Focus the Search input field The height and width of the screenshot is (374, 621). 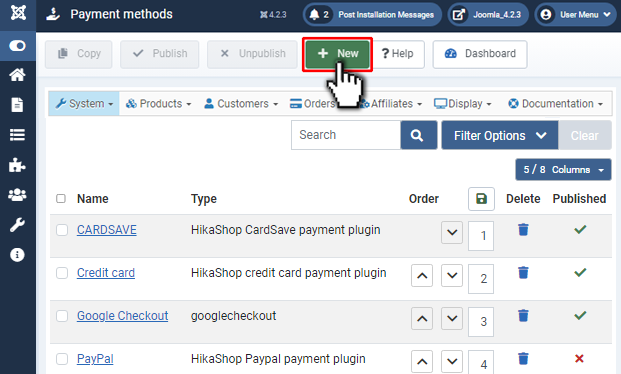coord(346,135)
